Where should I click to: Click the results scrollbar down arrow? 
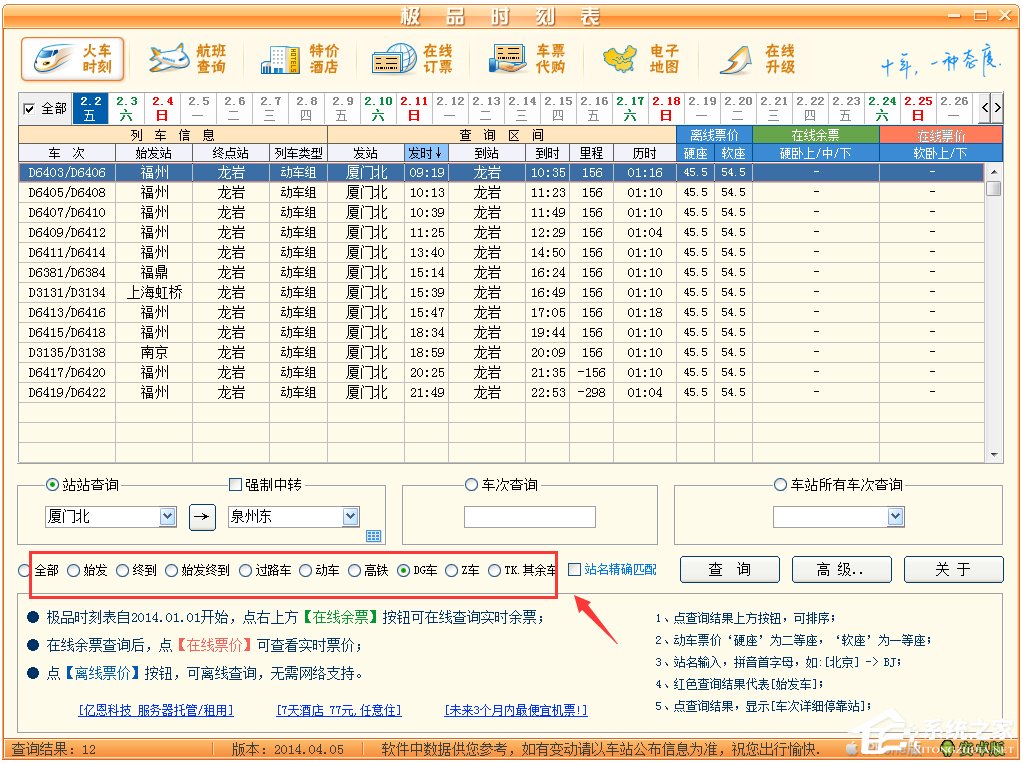(x=994, y=454)
